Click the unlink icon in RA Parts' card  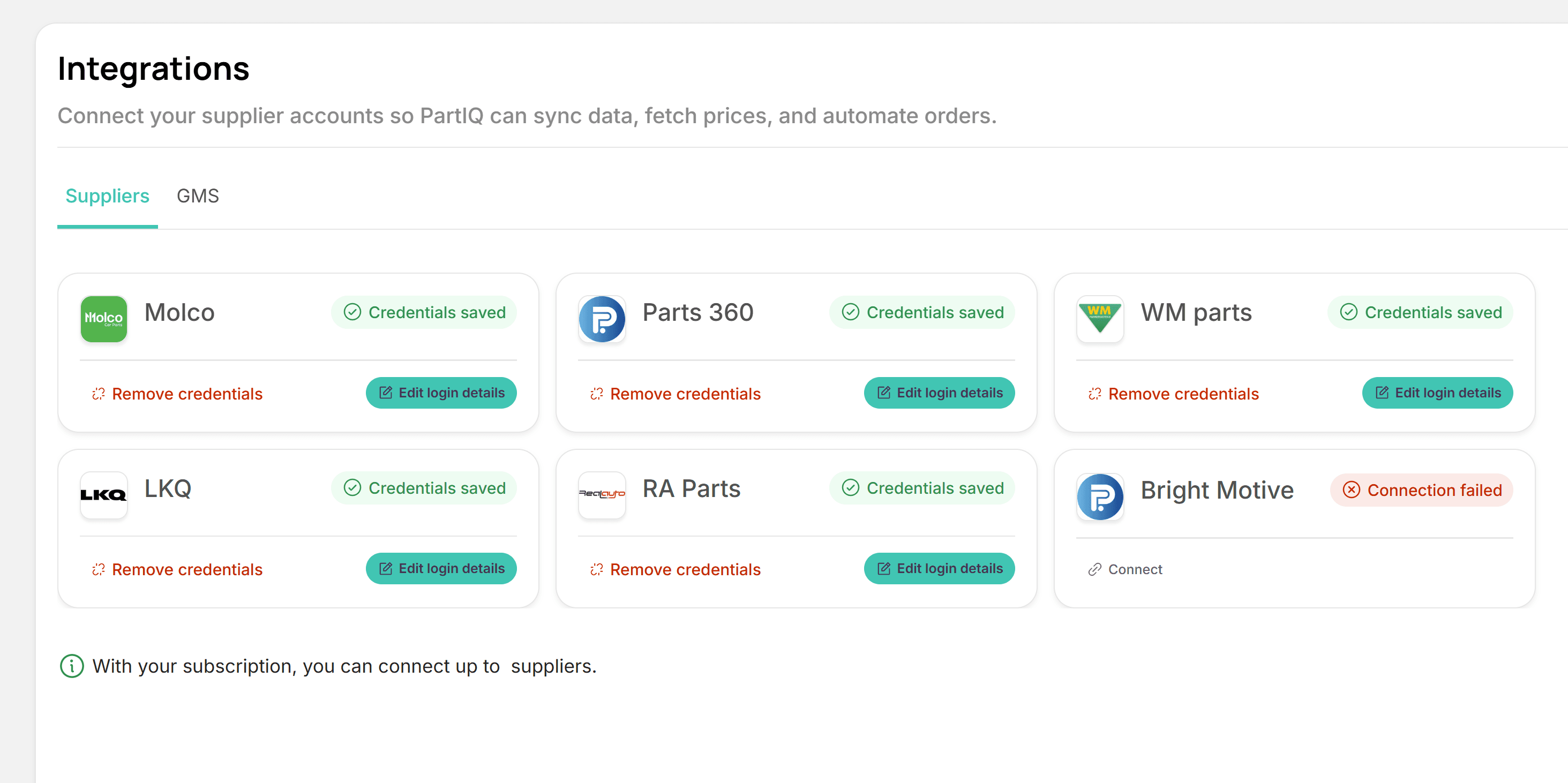597,569
